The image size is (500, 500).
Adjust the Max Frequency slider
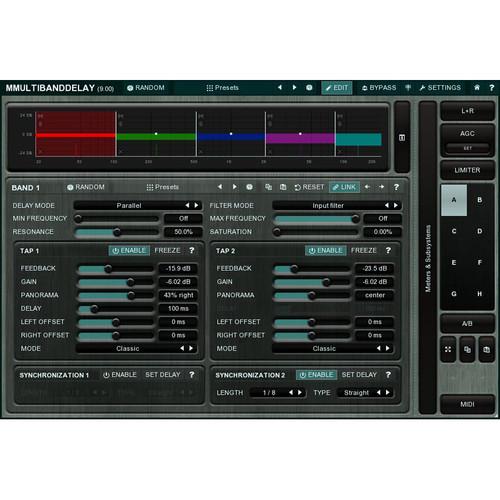(316, 219)
